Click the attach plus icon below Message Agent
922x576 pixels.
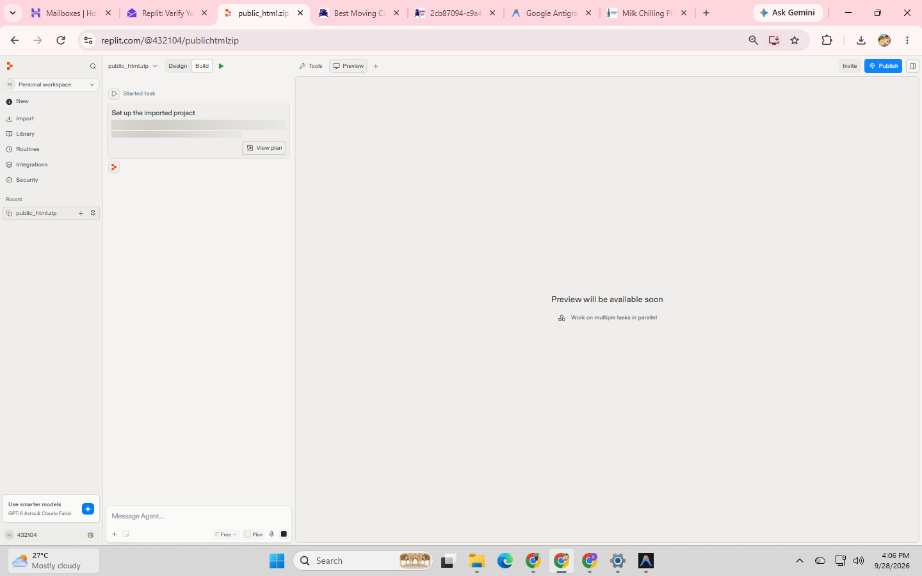coord(114,534)
